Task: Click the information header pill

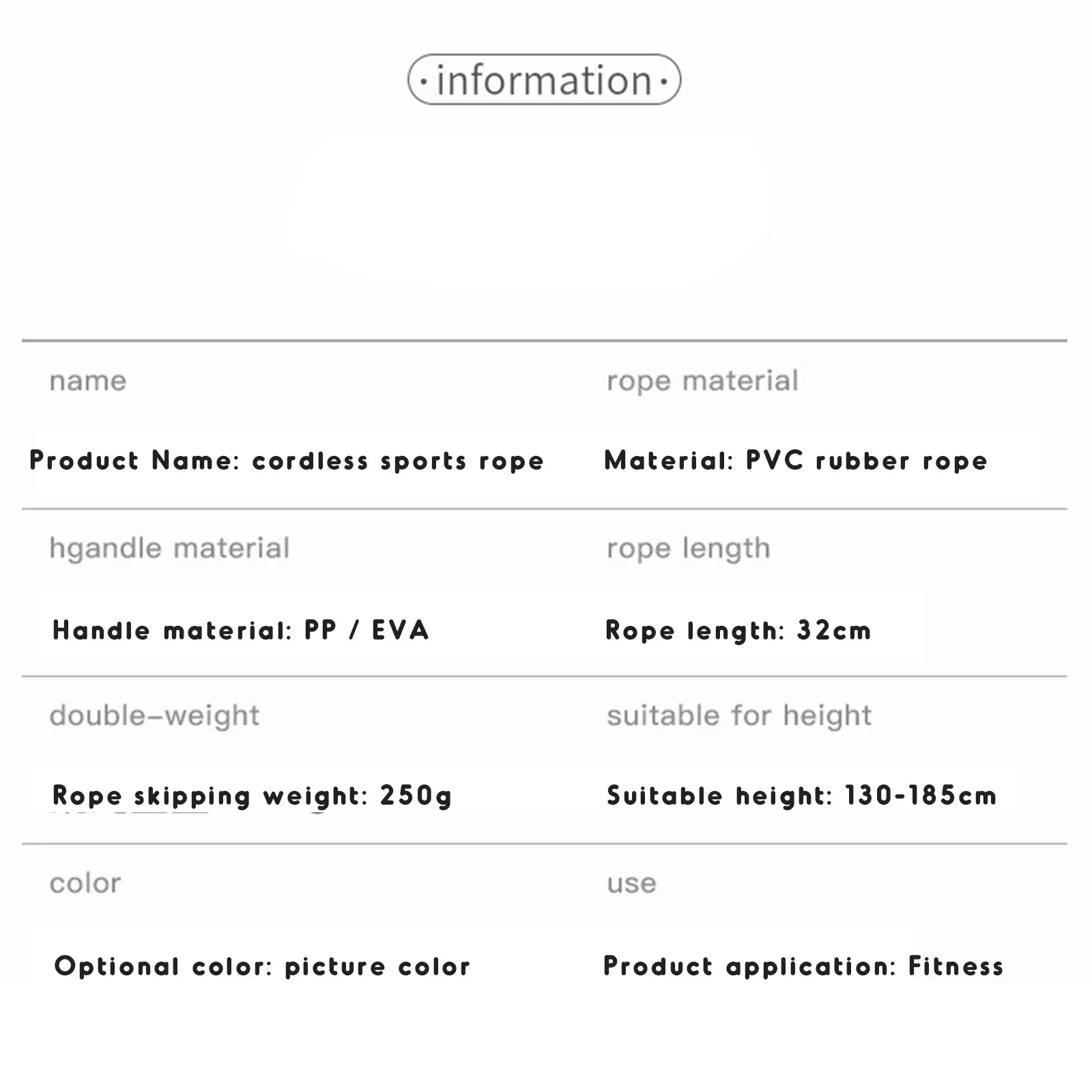Action: [544, 80]
